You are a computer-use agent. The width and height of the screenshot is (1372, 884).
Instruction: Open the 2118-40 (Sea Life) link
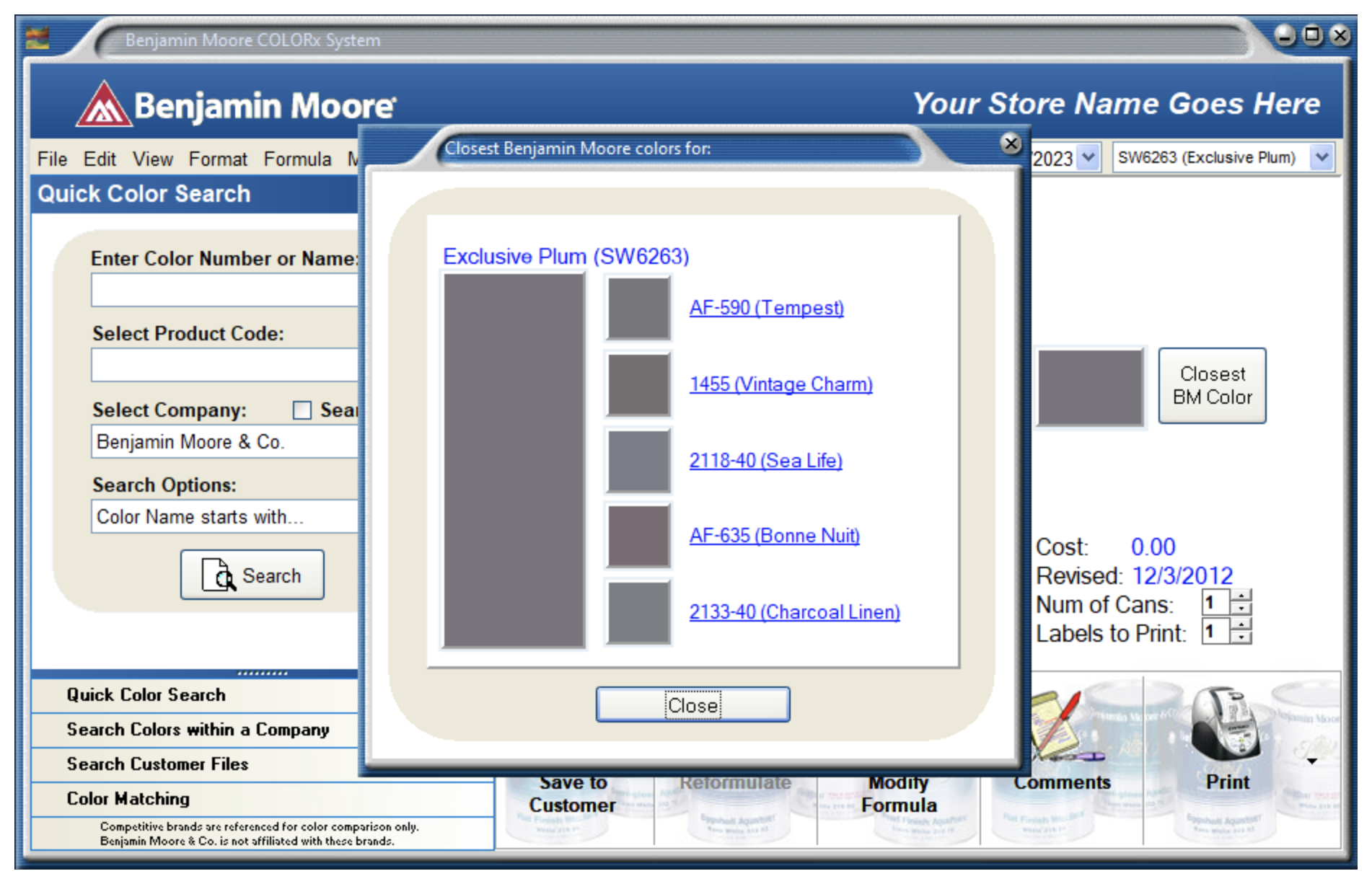tap(765, 461)
